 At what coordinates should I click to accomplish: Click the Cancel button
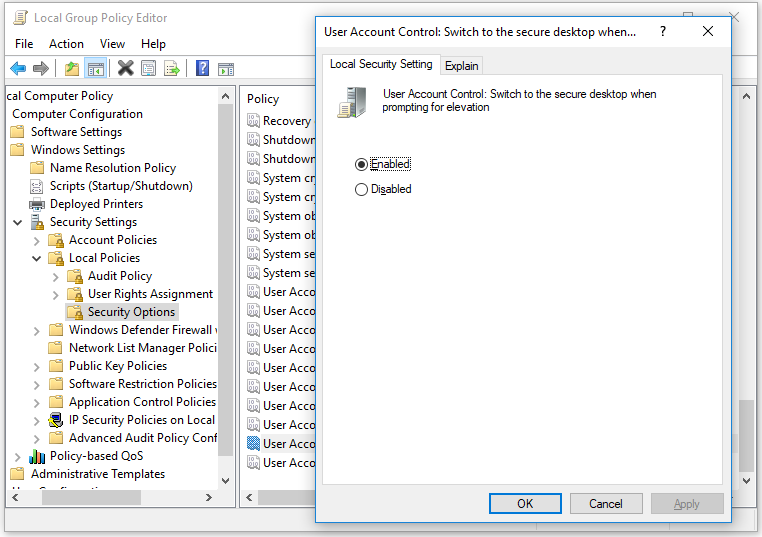606,503
